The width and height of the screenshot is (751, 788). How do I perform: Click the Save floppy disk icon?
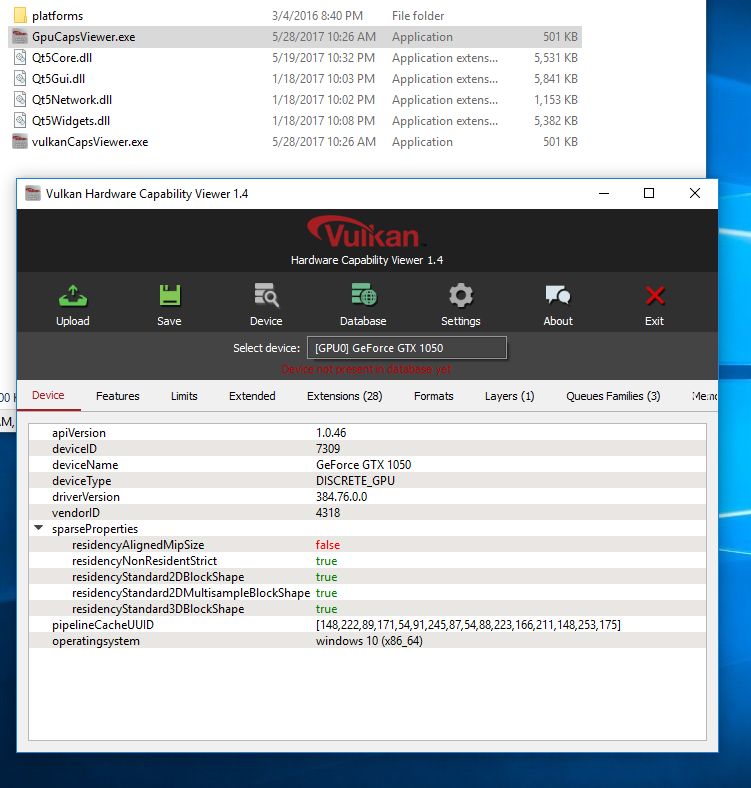(169, 296)
